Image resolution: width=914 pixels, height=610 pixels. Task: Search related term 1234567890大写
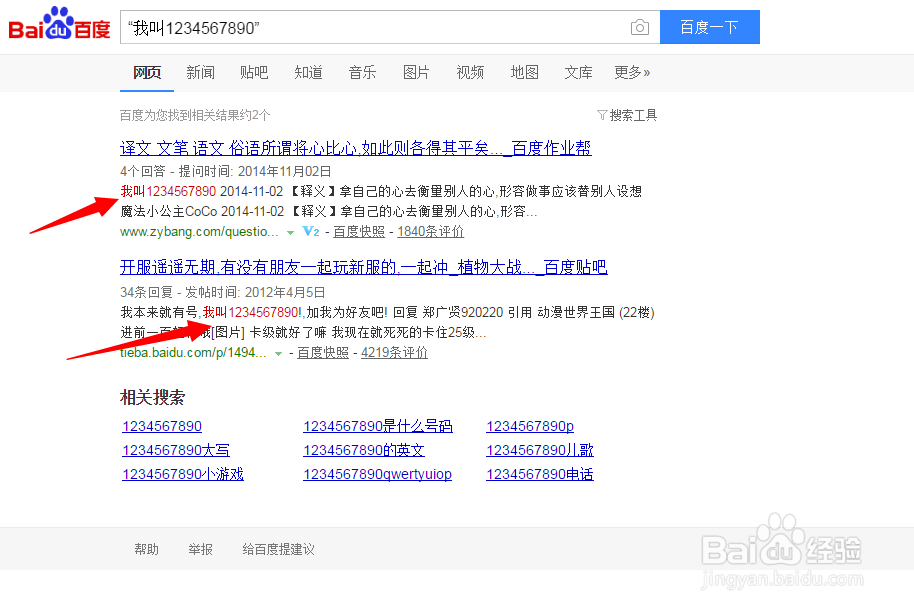176,450
